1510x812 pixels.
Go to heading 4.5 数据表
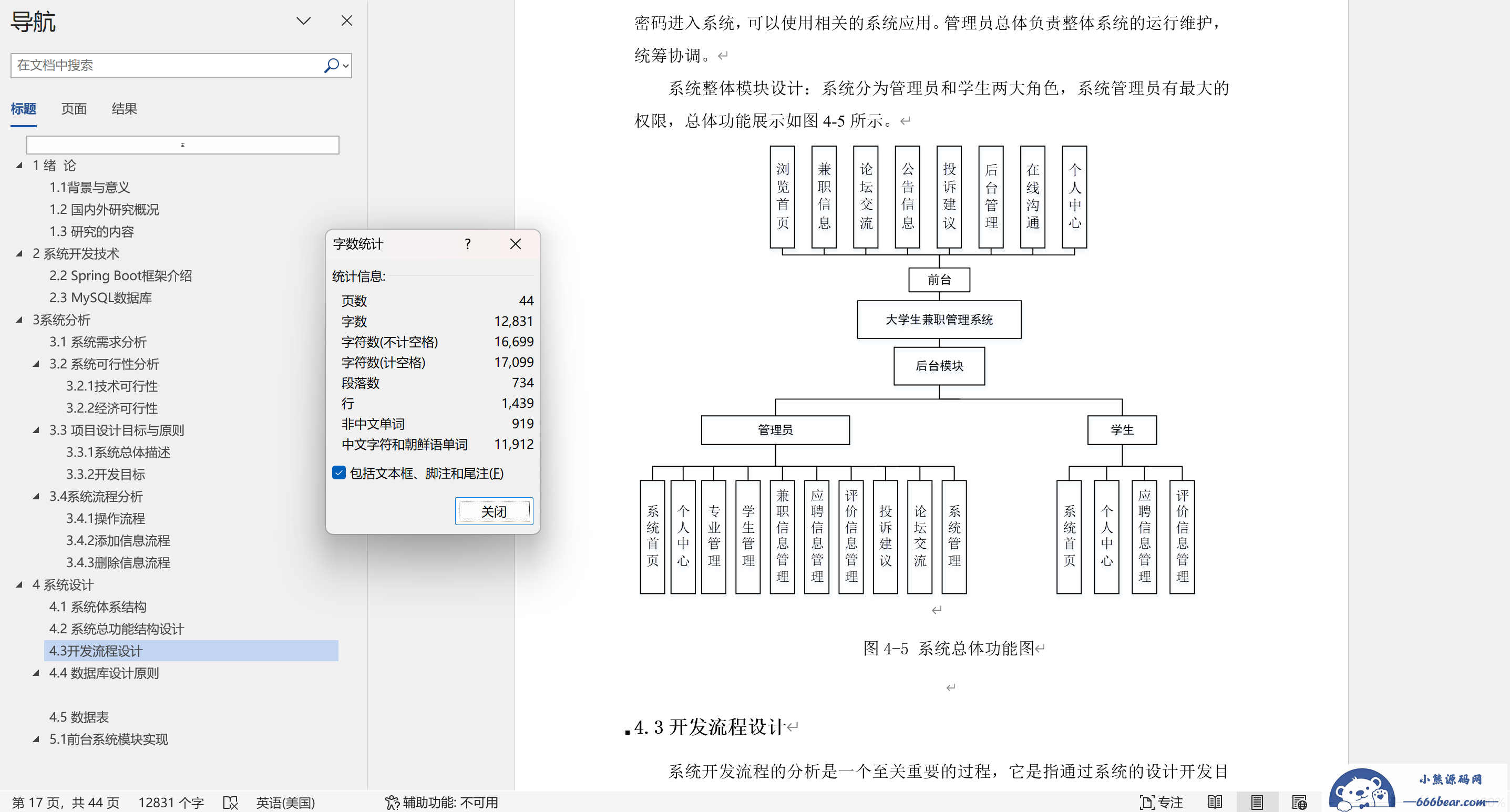click(79, 717)
